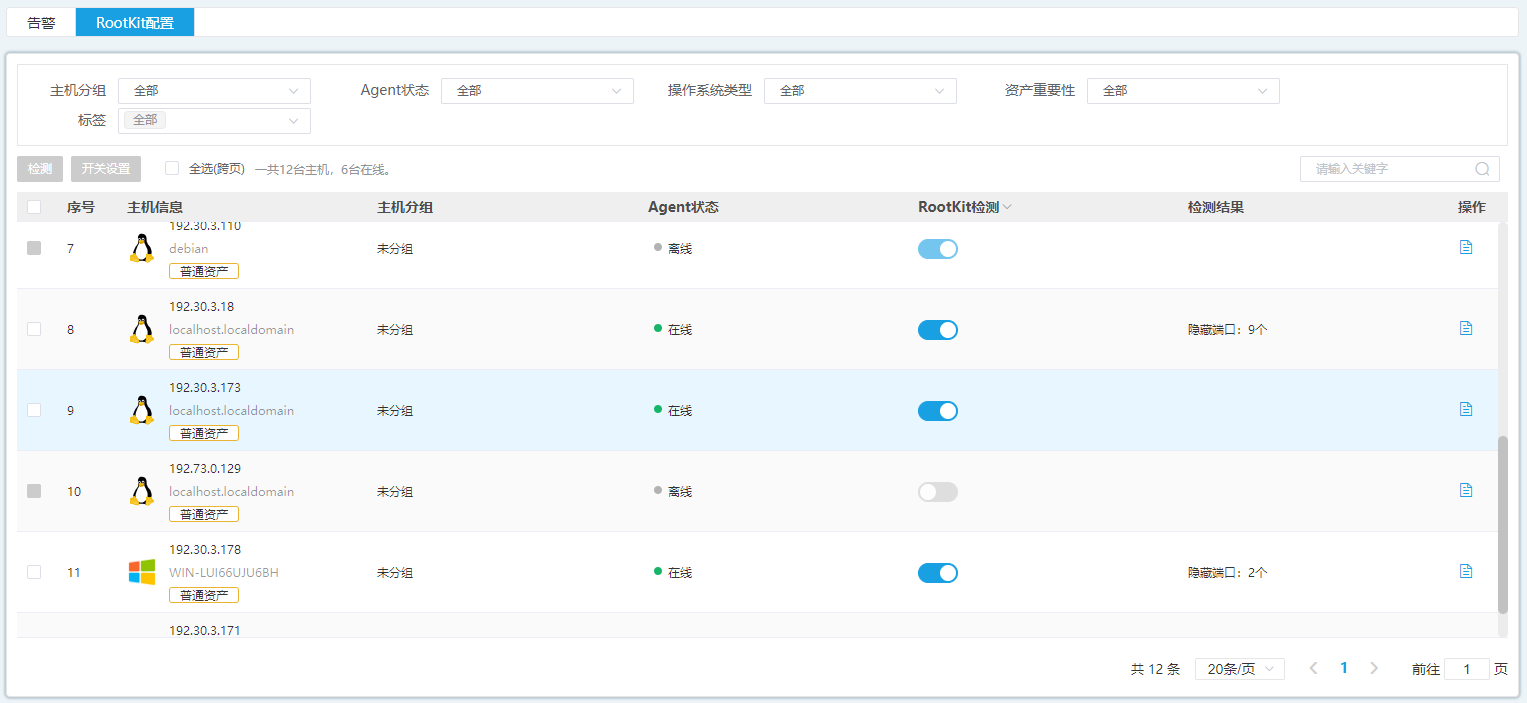The image size is (1527, 703).
Task: Click the table's vertical scrollbar
Action: (1502, 524)
